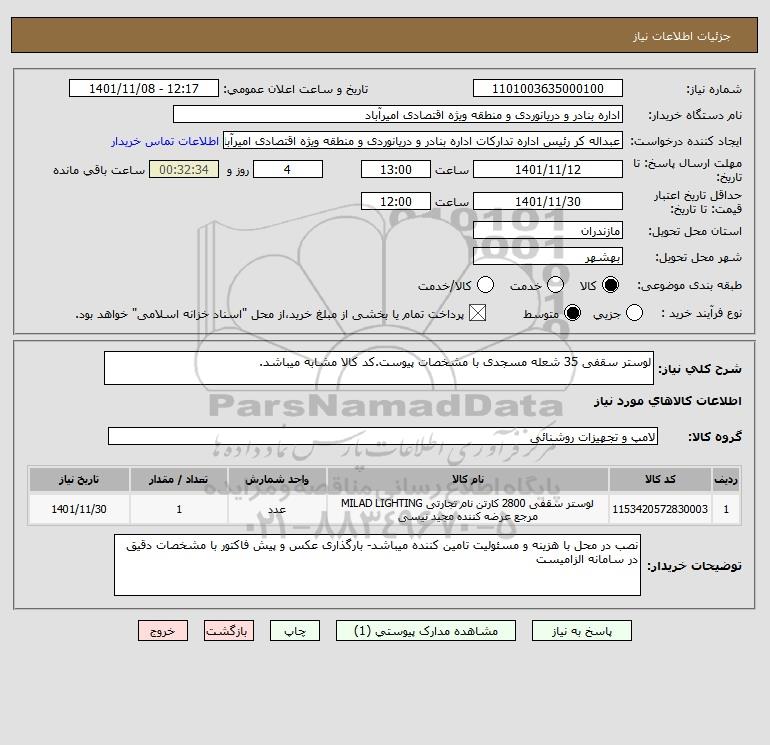This screenshot has height=745, width=770.
Task: Click the توضیحات خریدار label
Action: 694,566
